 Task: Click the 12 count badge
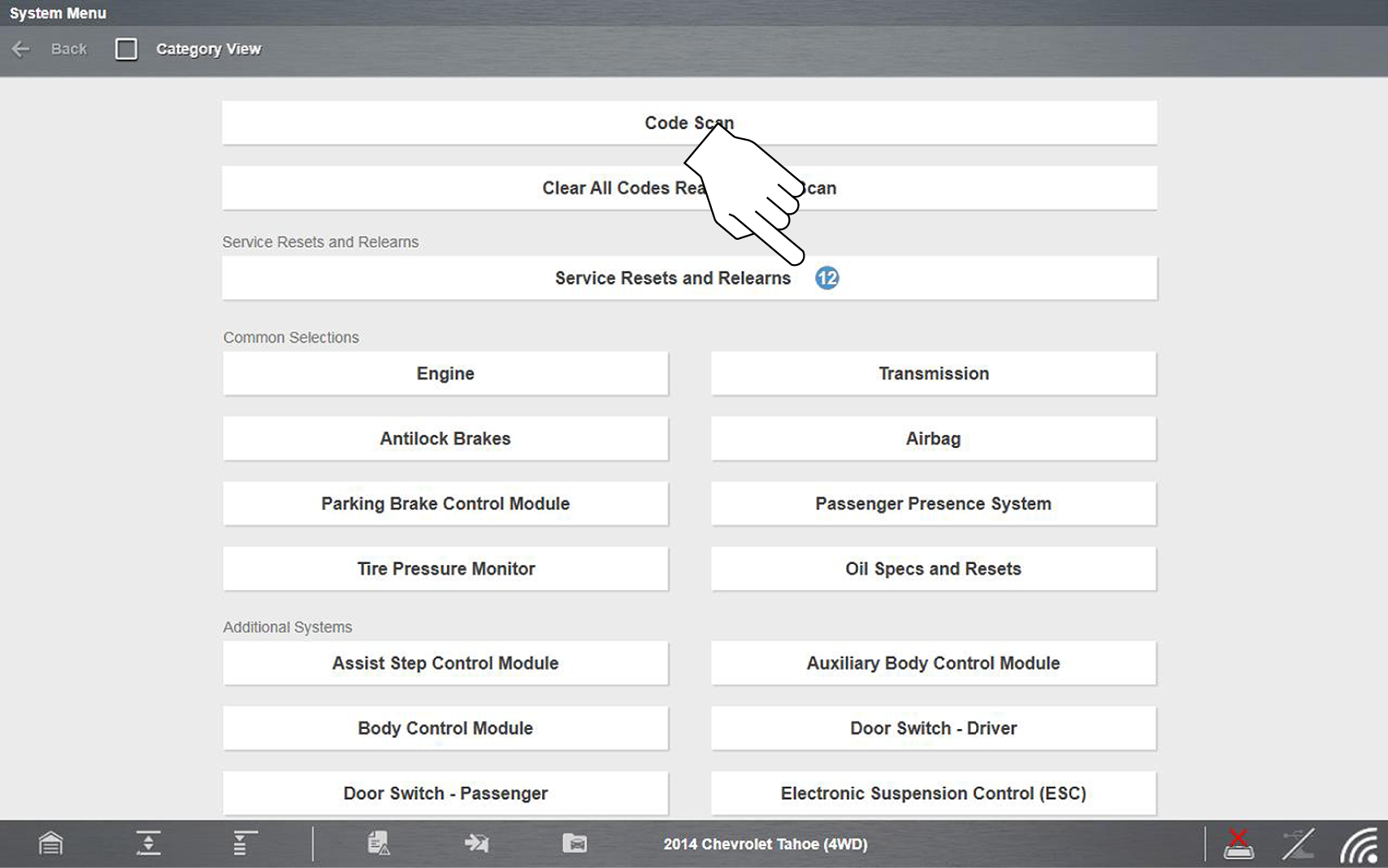point(826,279)
